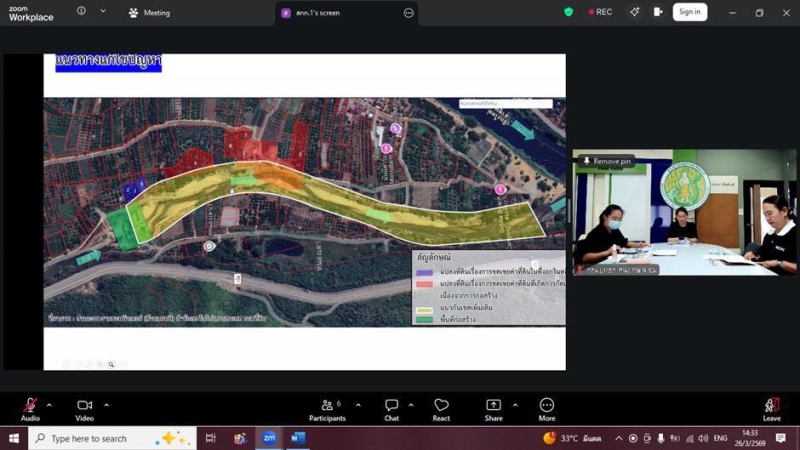
Task: Click the REC recording indicator
Action: click(x=599, y=12)
